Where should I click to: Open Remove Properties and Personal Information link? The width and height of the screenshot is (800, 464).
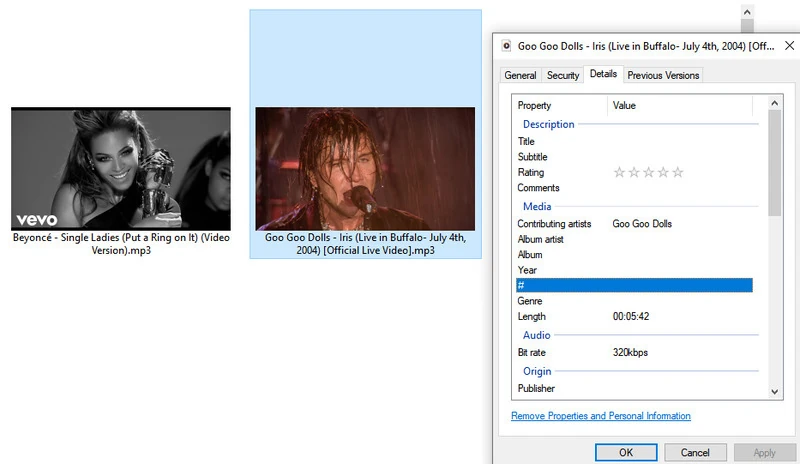coord(601,416)
